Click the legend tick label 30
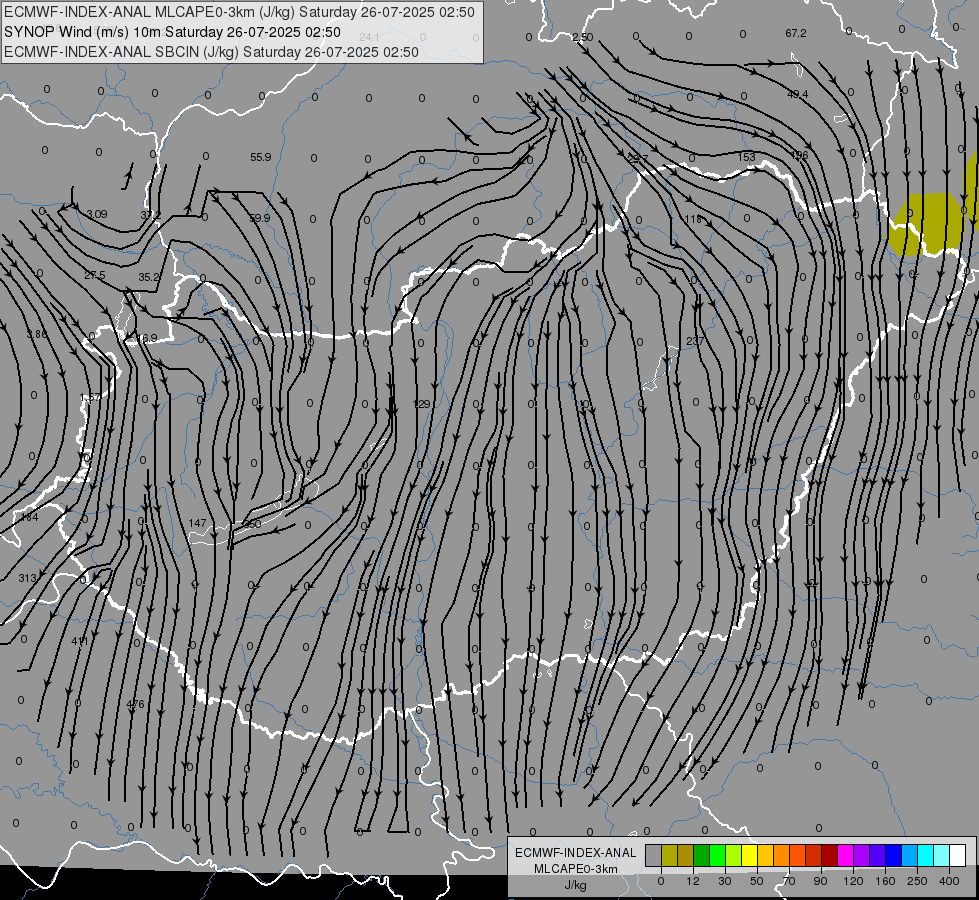Image resolution: width=979 pixels, height=900 pixels. (725, 881)
